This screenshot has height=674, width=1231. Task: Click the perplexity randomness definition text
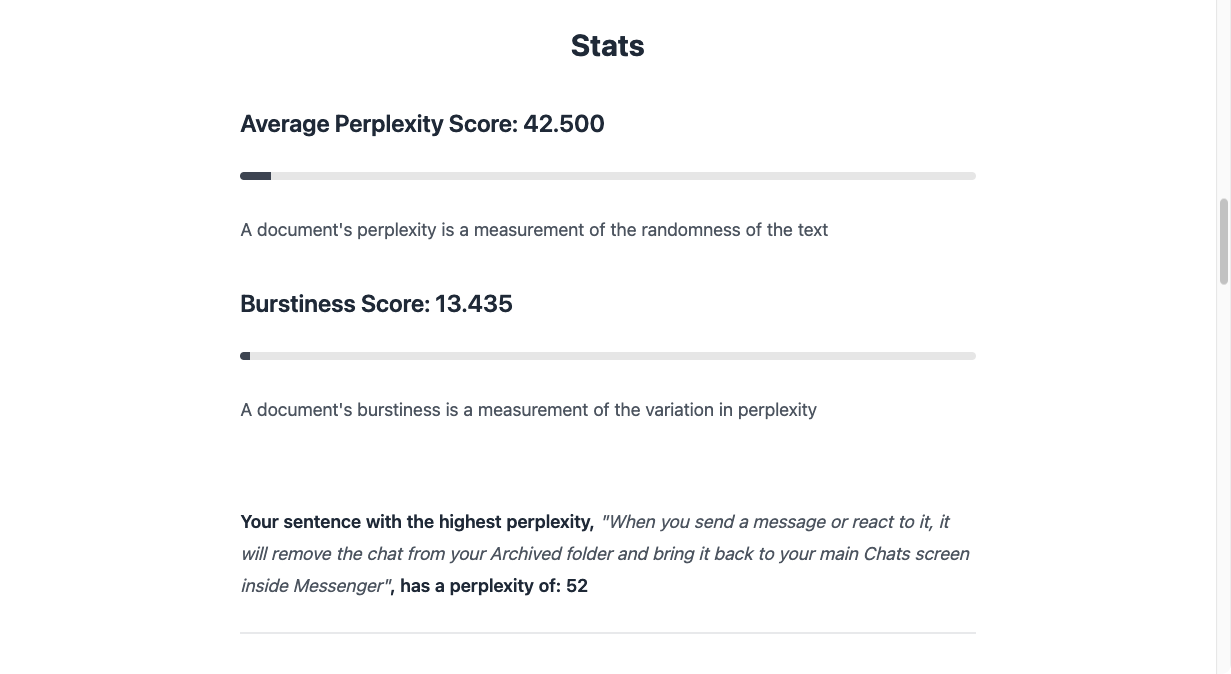click(x=534, y=230)
